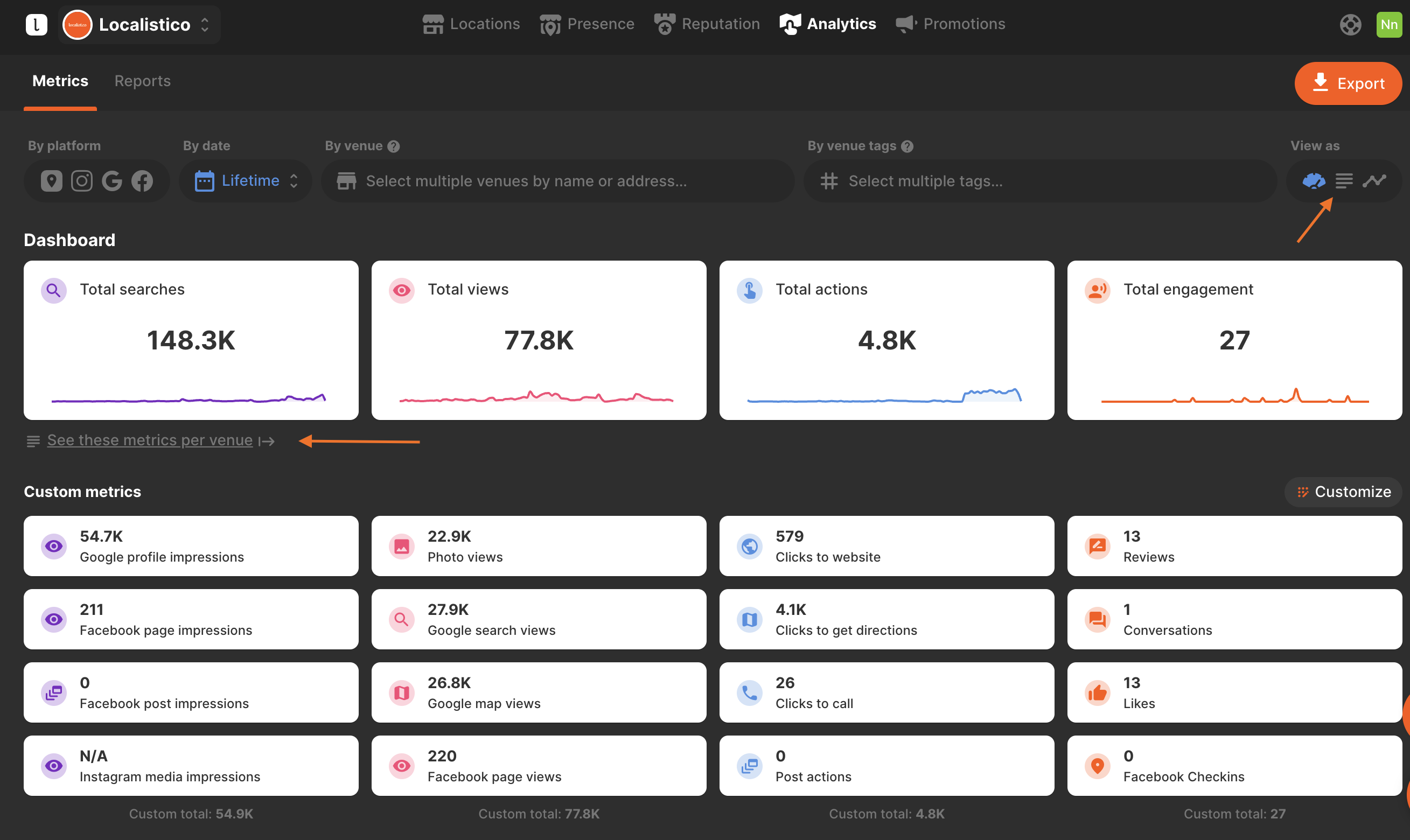Go to the Locations menu
Viewport: 1410px width, 840px height.
pyautogui.click(x=471, y=24)
